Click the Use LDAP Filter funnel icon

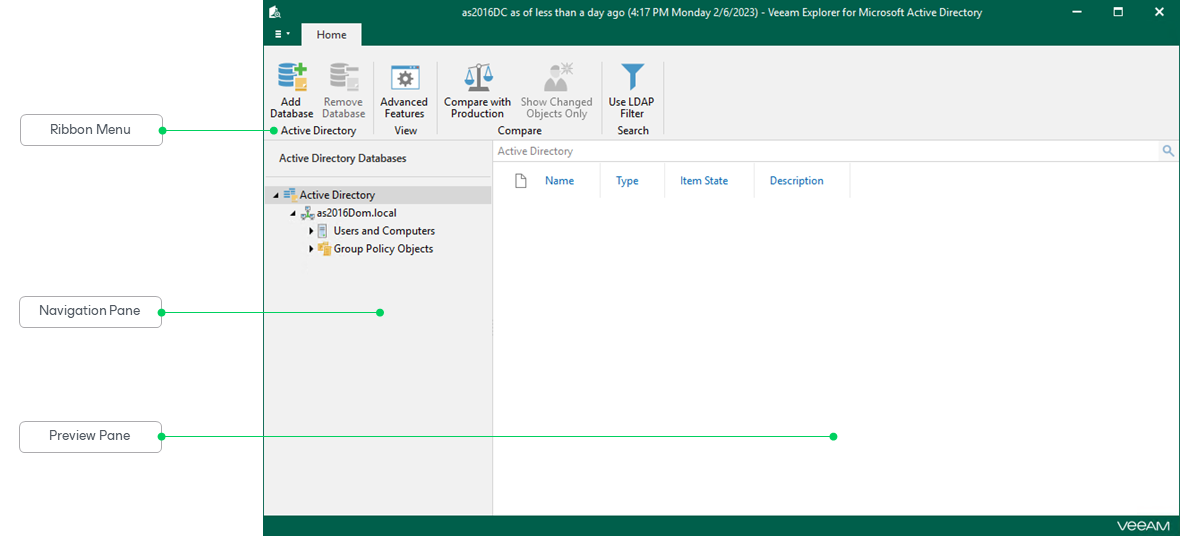tap(632, 79)
